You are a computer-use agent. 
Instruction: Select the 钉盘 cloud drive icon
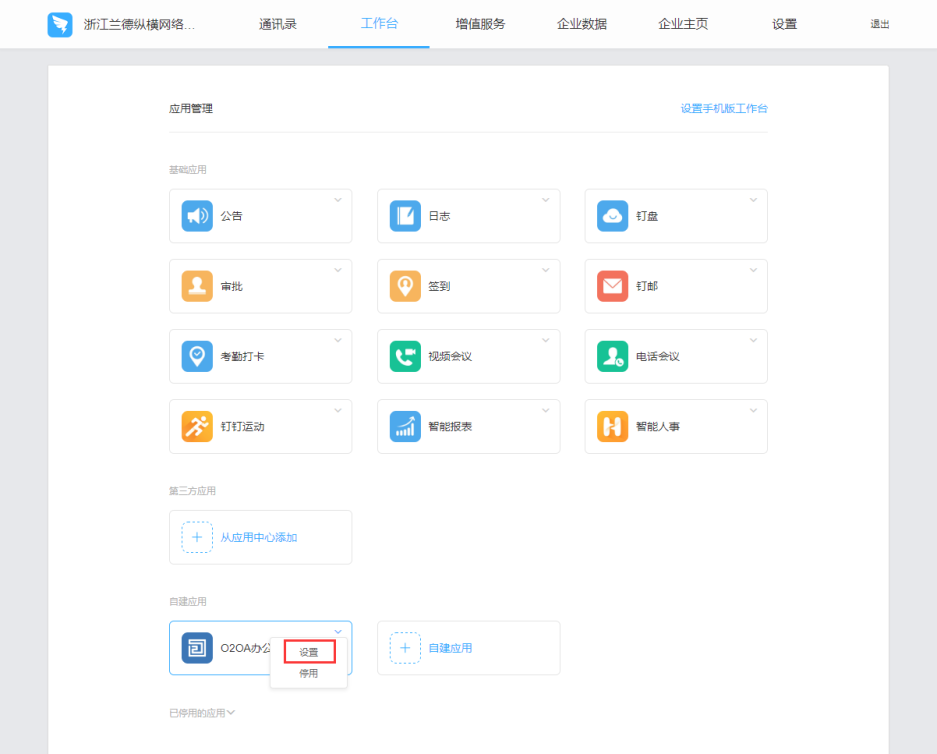(612, 216)
